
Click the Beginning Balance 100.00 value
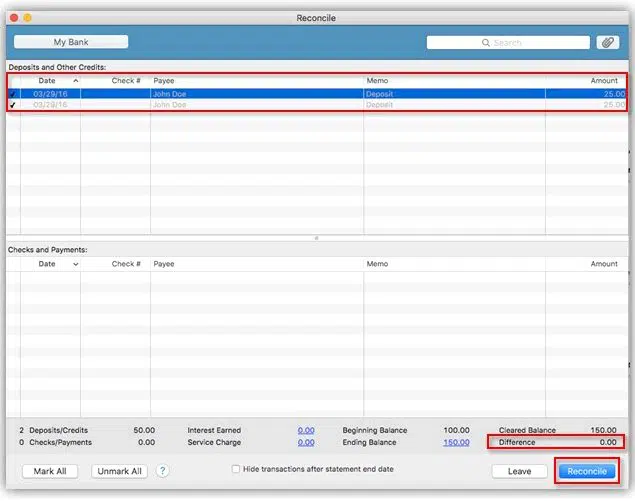point(456,430)
